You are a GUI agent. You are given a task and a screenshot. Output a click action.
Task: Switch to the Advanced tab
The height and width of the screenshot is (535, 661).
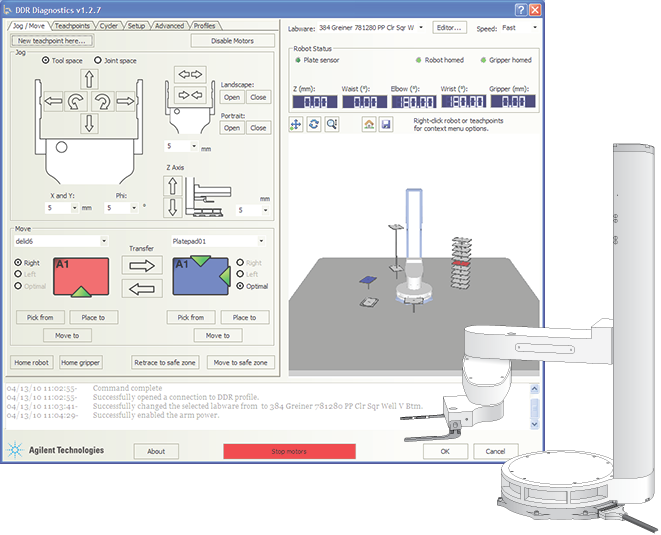[x=169, y=26]
